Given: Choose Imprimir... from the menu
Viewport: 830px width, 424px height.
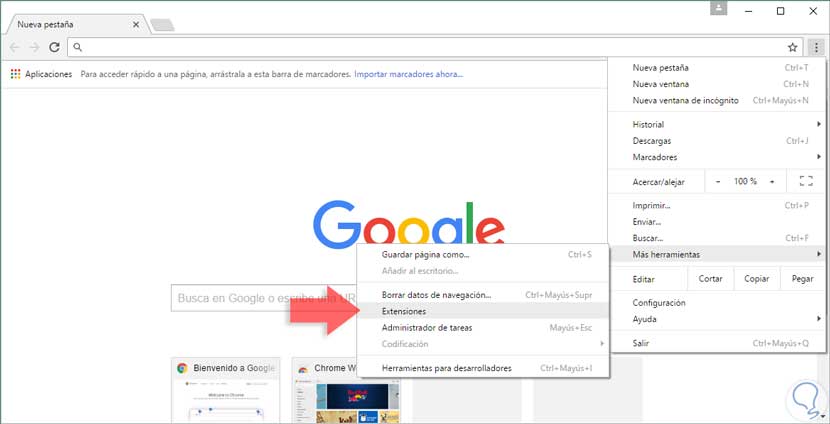Looking at the screenshot, I should [x=716, y=205].
